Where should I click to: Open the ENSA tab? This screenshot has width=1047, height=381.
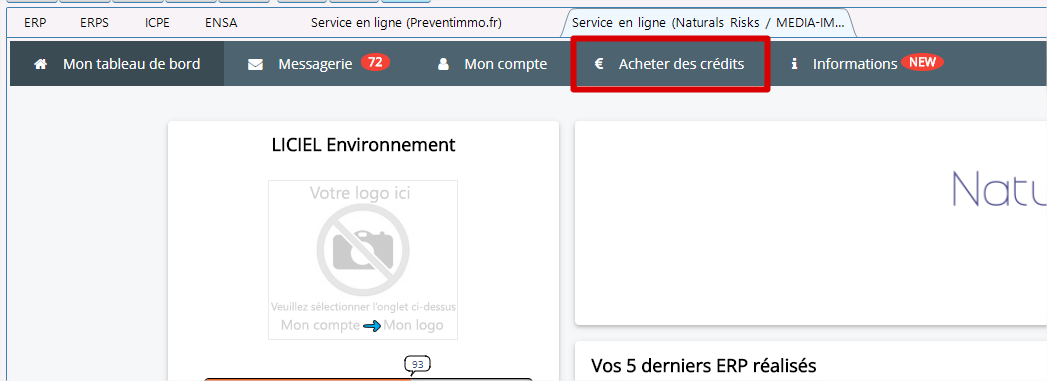pyautogui.click(x=221, y=23)
